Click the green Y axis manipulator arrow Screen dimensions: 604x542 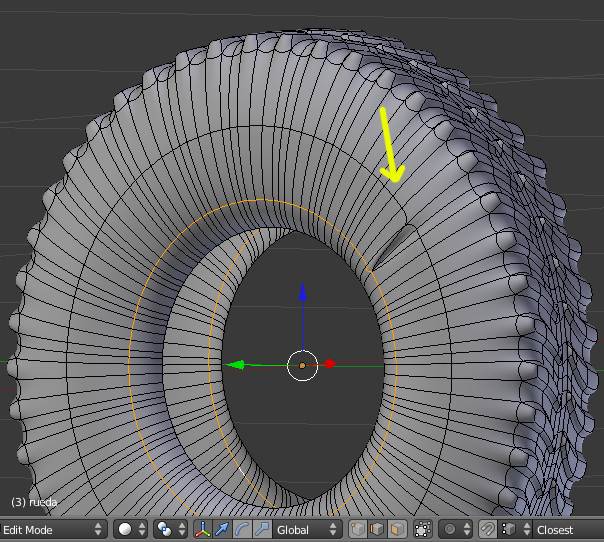[x=236, y=364]
